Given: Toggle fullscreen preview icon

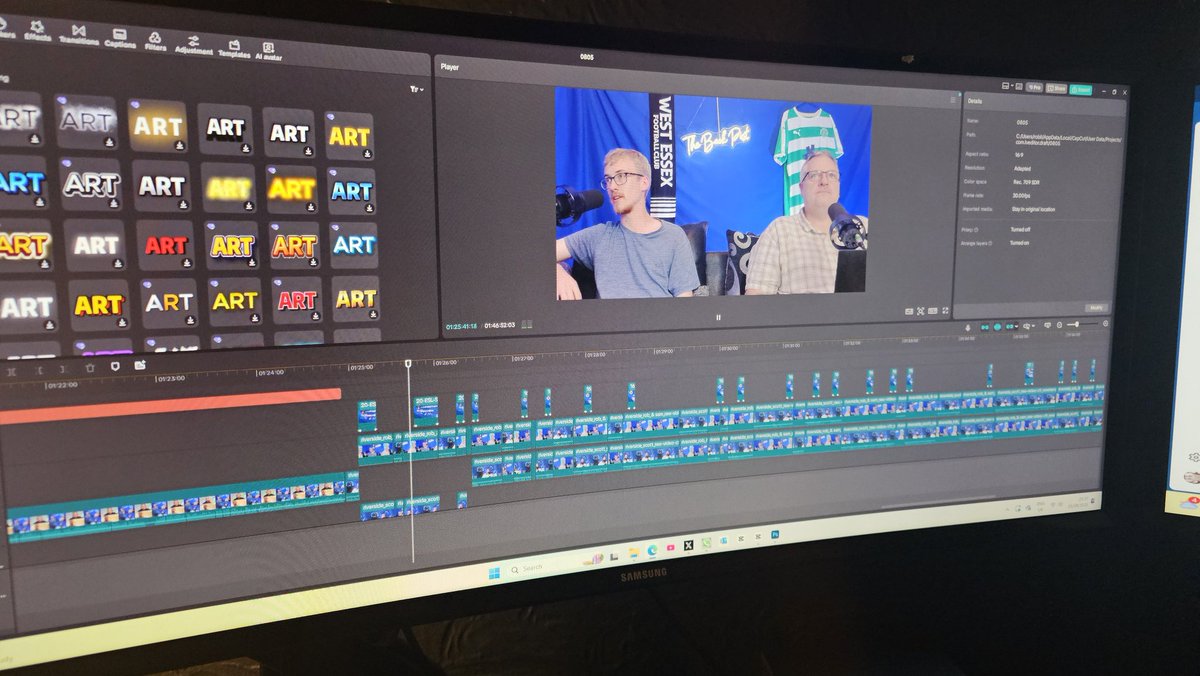Looking at the screenshot, I should pos(945,312).
